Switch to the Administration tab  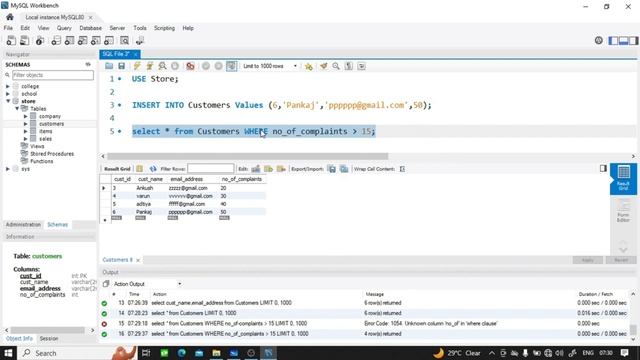[23, 225]
